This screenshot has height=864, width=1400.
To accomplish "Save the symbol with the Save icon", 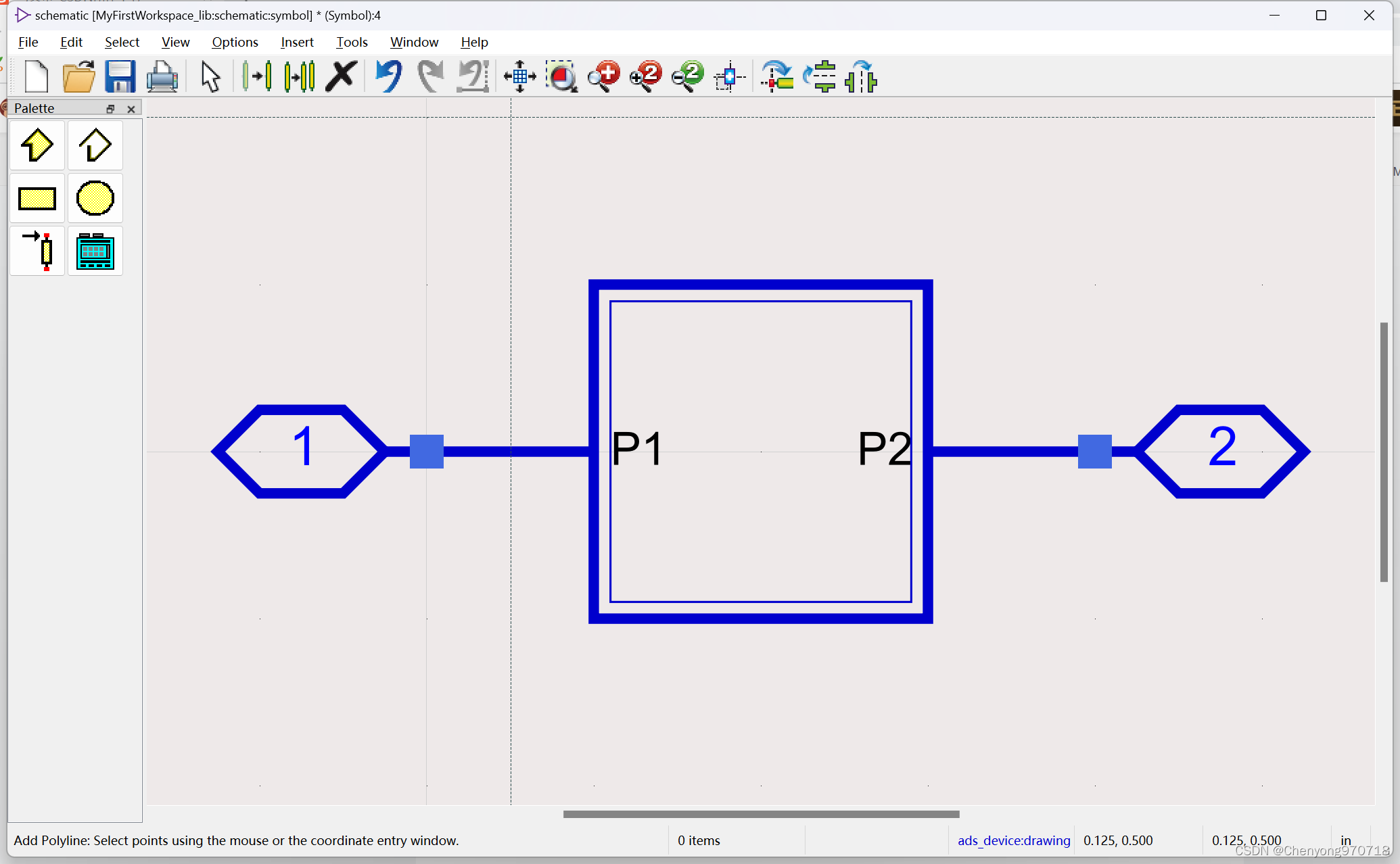I will 120,76.
